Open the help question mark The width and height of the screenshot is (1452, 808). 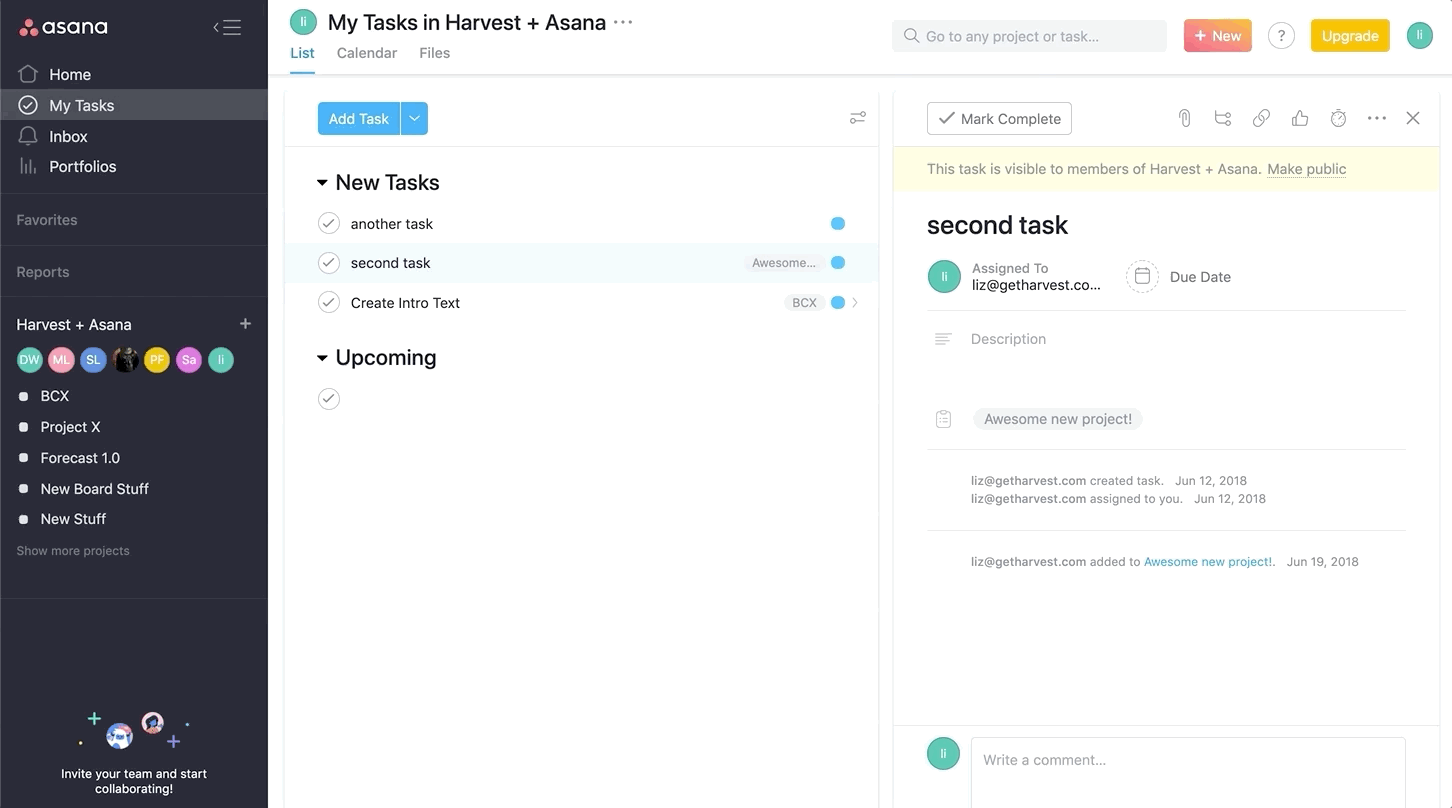1281,36
